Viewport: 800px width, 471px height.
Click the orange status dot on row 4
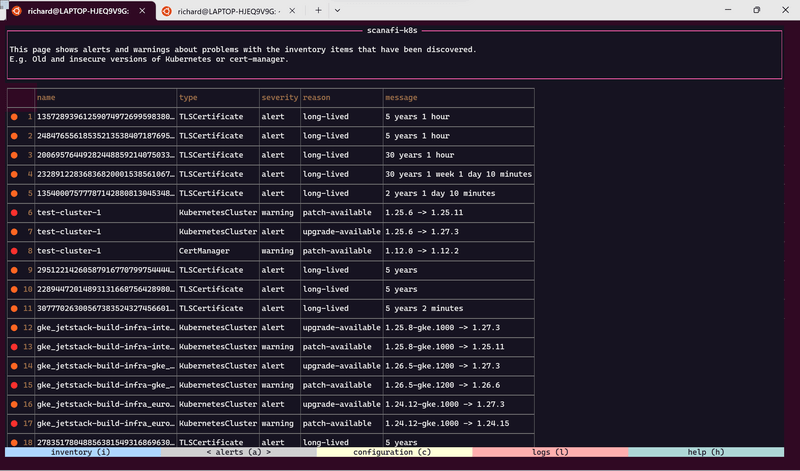pyautogui.click(x=14, y=174)
